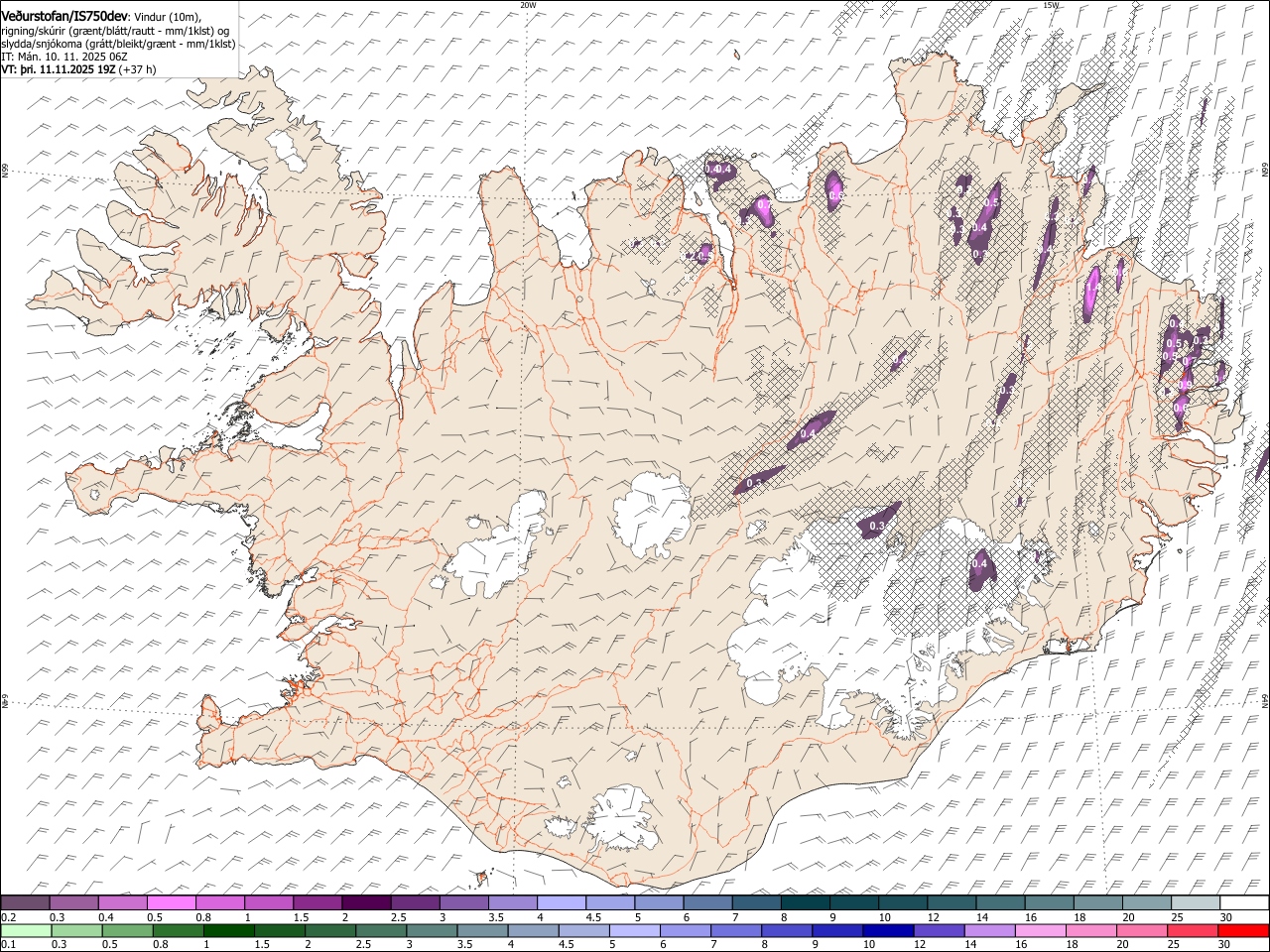Viewport: 1270px width, 952px height.
Task: Click the 'IT: Mán. 10. 11. 2025 06Z' line
Action: click(x=64, y=57)
